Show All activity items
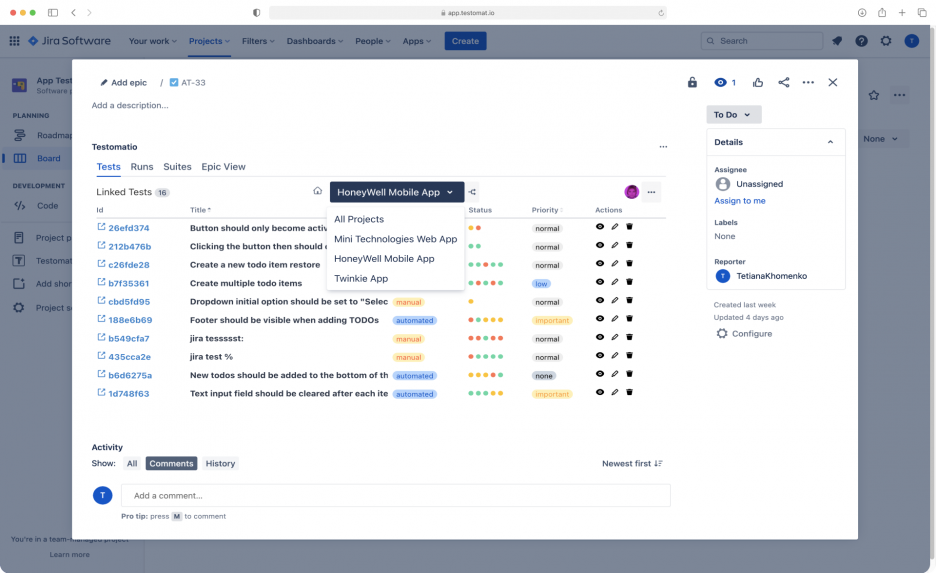Screen dimensions: 936x573 132,463
